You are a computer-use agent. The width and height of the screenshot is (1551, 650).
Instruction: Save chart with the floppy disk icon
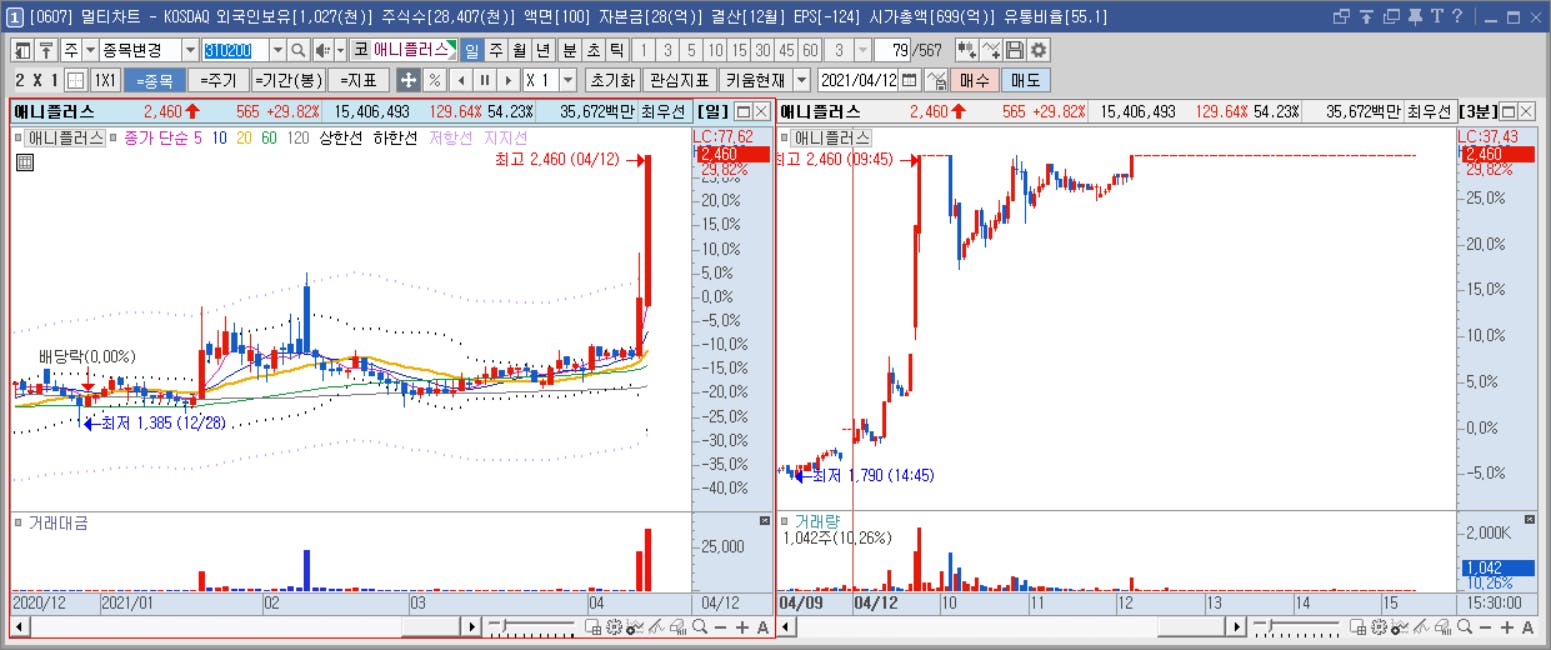pos(1015,50)
